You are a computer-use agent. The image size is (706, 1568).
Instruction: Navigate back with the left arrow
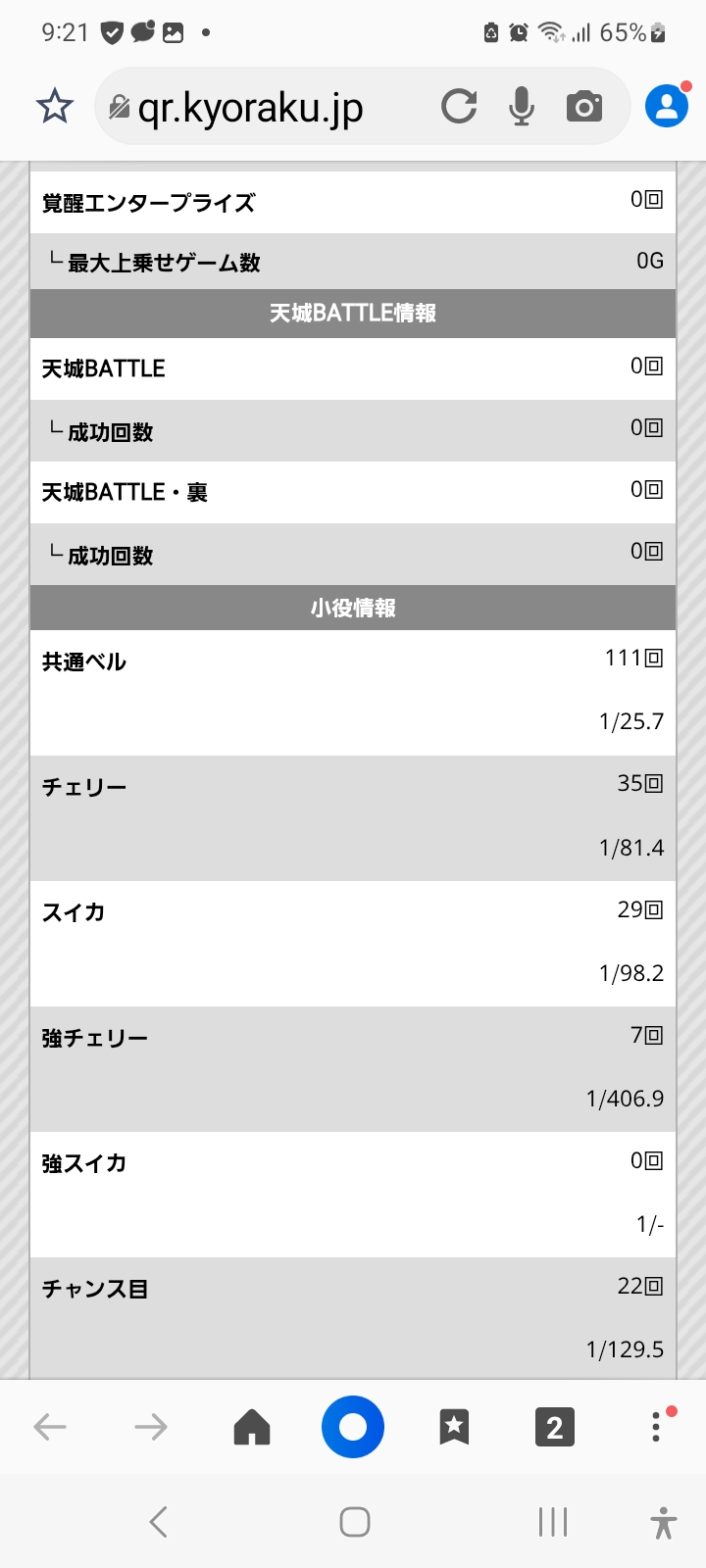(x=50, y=1427)
